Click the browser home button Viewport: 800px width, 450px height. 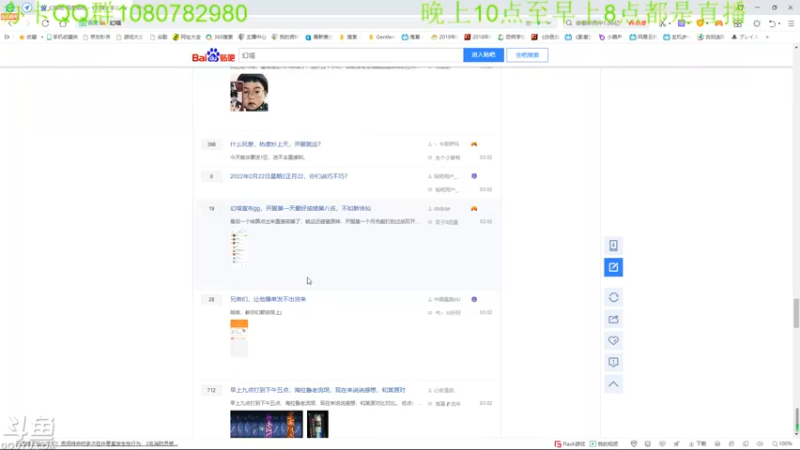click(63, 23)
